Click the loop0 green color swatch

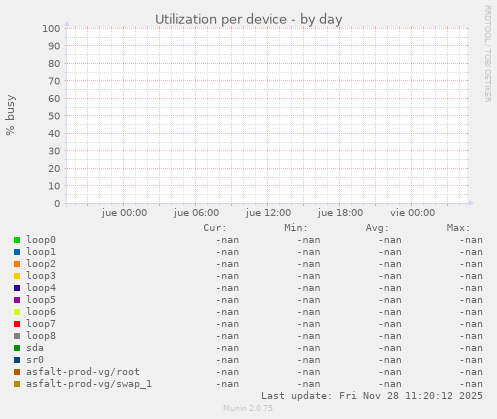[17, 240]
